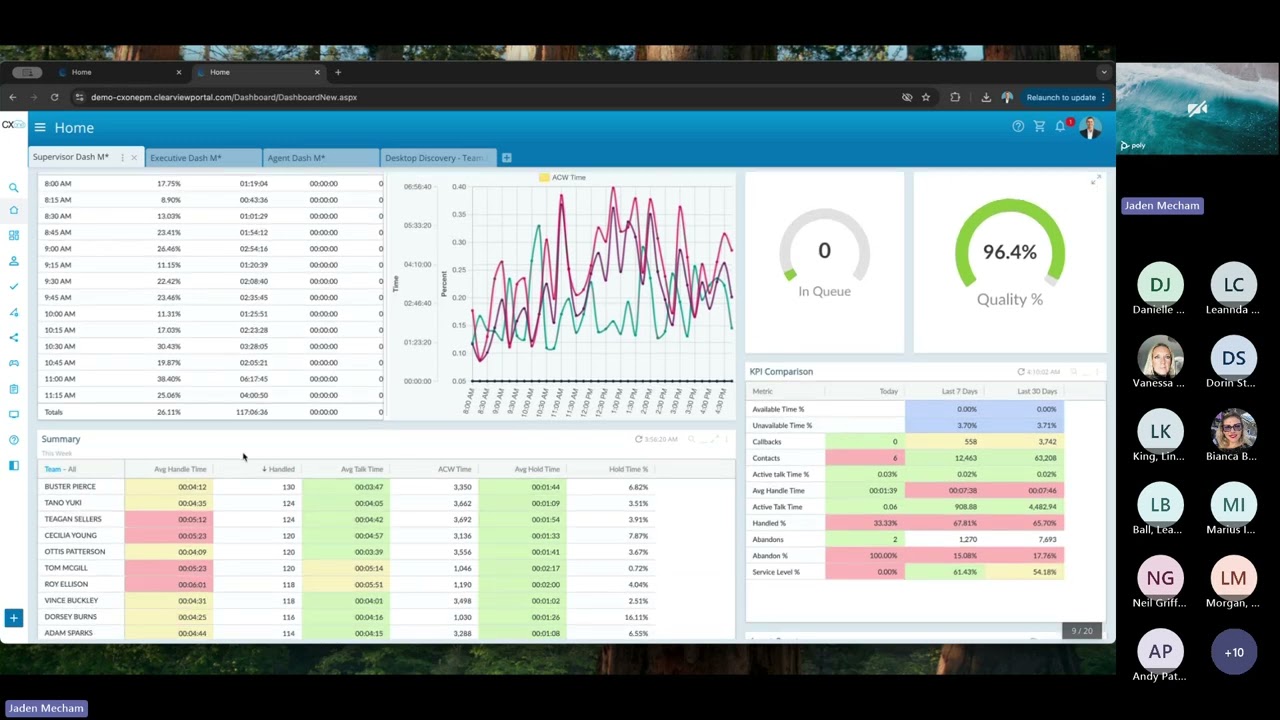Toggle ACW Time legend swatch in chart

(x=544, y=177)
